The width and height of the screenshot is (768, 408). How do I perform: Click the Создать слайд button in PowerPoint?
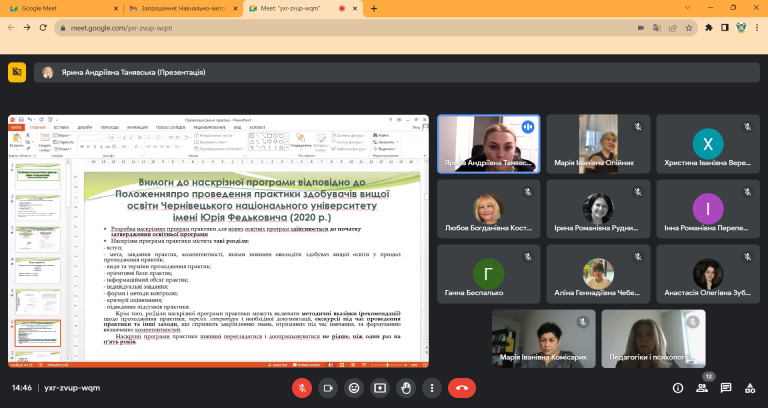click(x=45, y=142)
